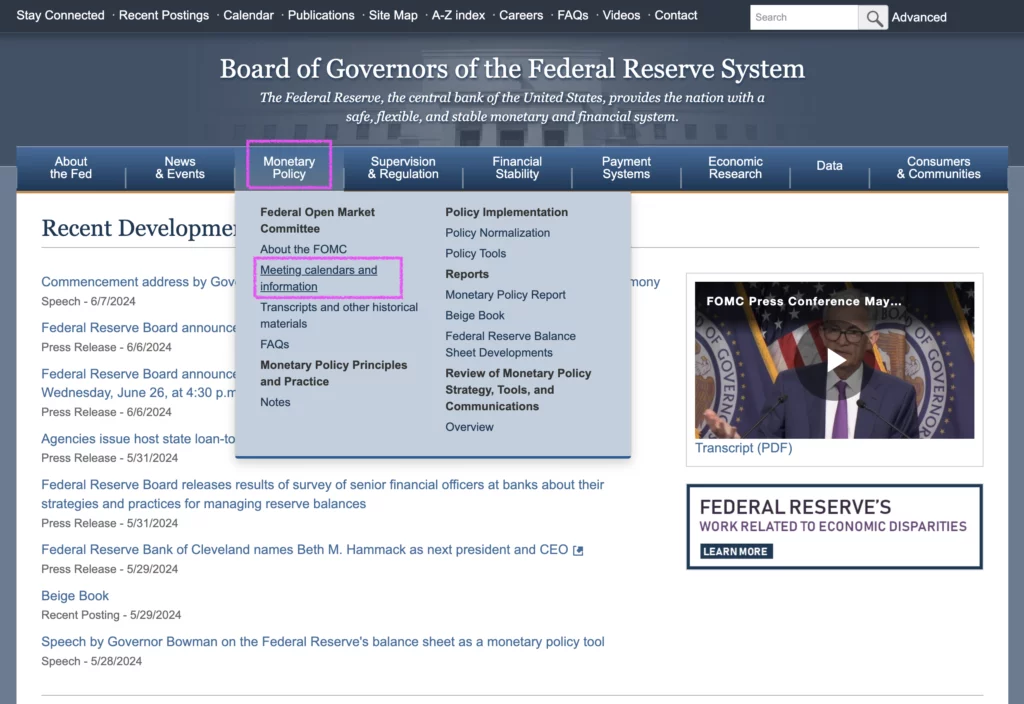Switch to the About the Fed tab
This screenshot has width=1024, height=704.
pyautogui.click(x=70, y=166)
